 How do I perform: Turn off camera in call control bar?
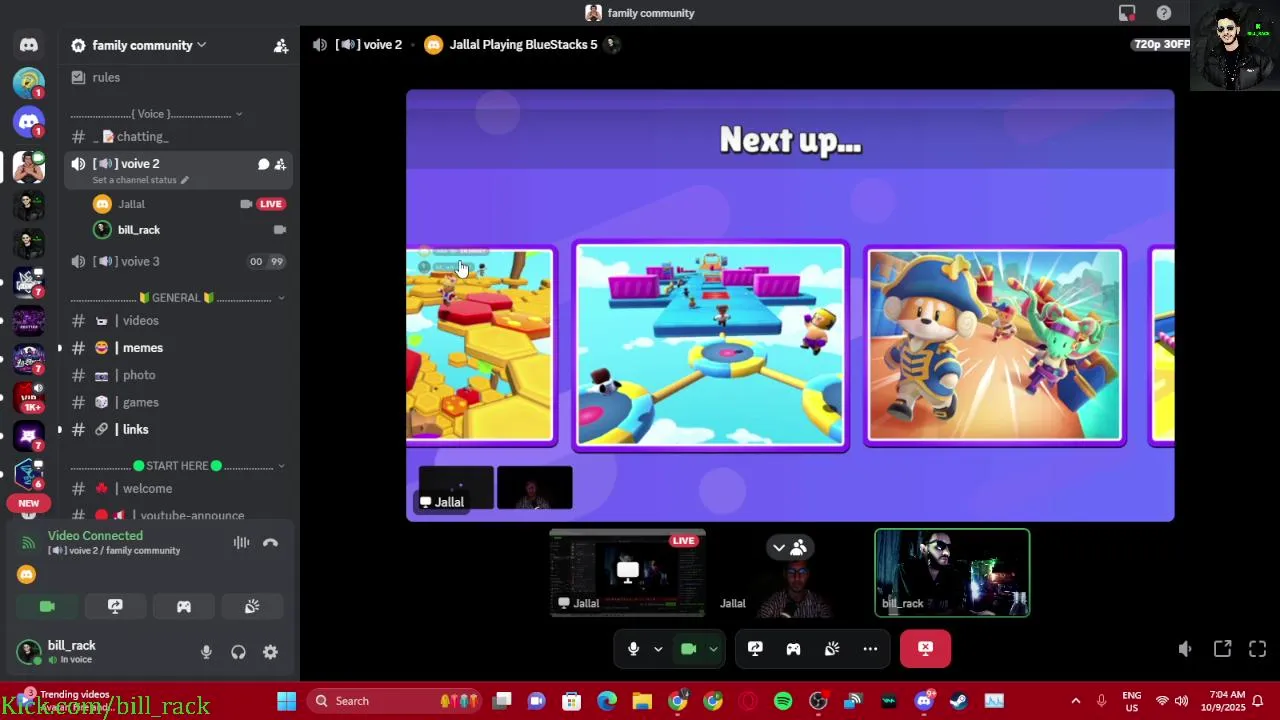click(x=688, y=649)
